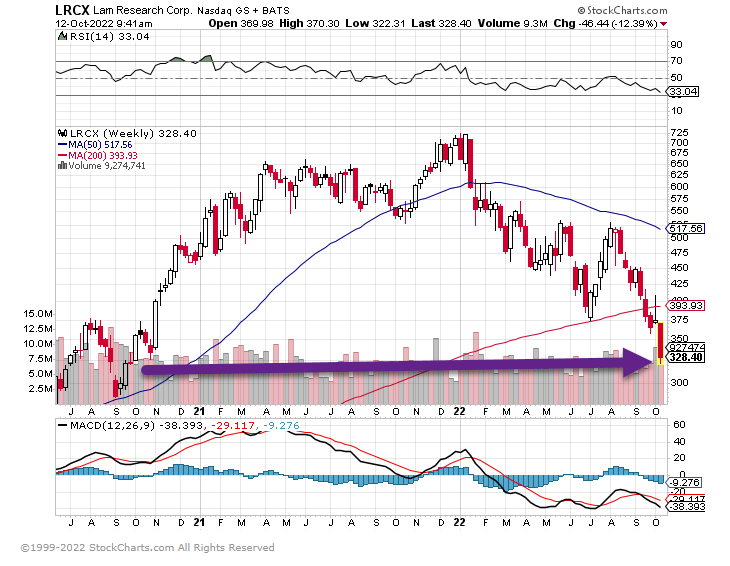
Task: Click the Lam Research Corp. company name
Action: 143,10
